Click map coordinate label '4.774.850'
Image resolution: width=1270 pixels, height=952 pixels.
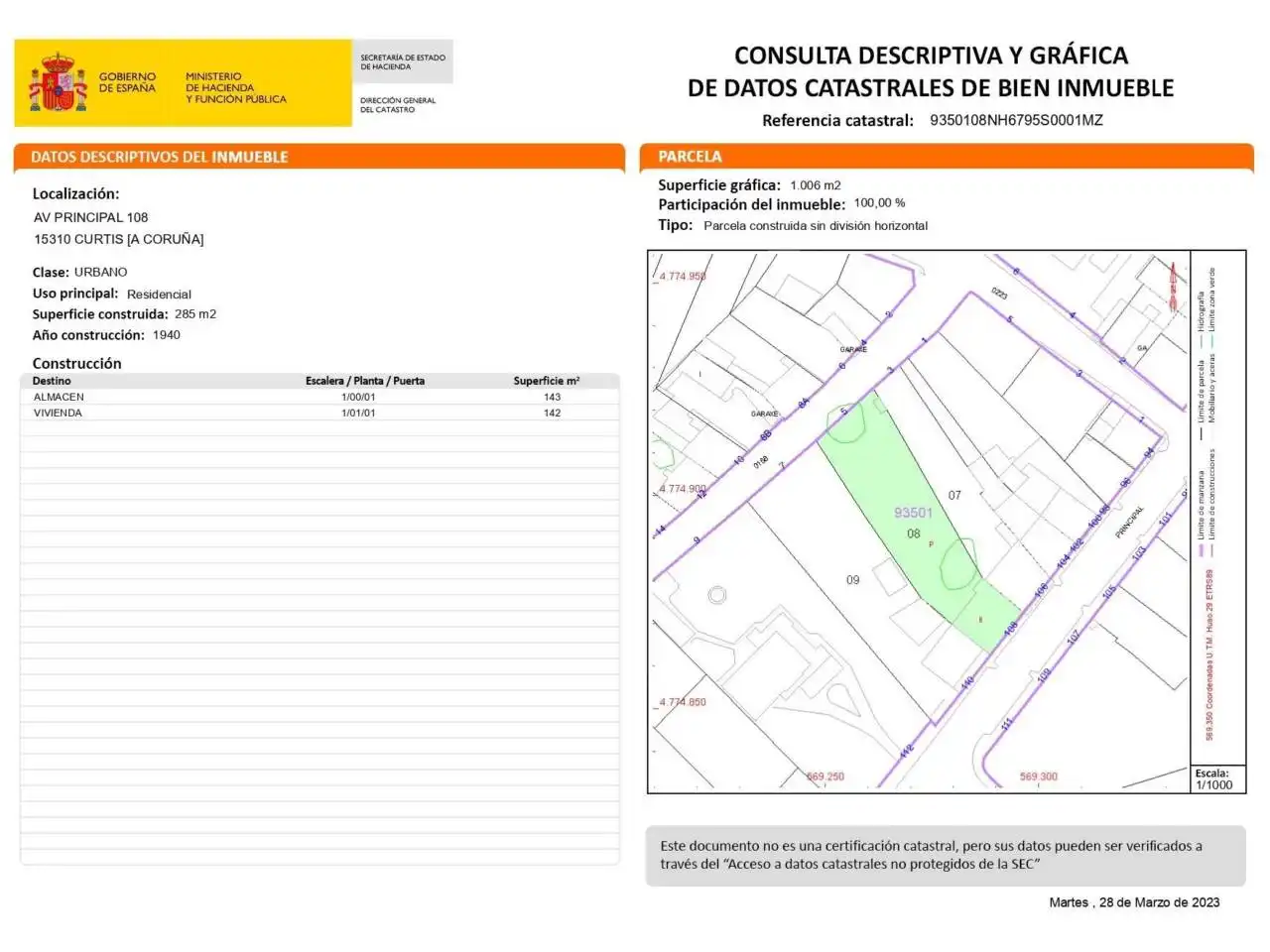(683, 702)
